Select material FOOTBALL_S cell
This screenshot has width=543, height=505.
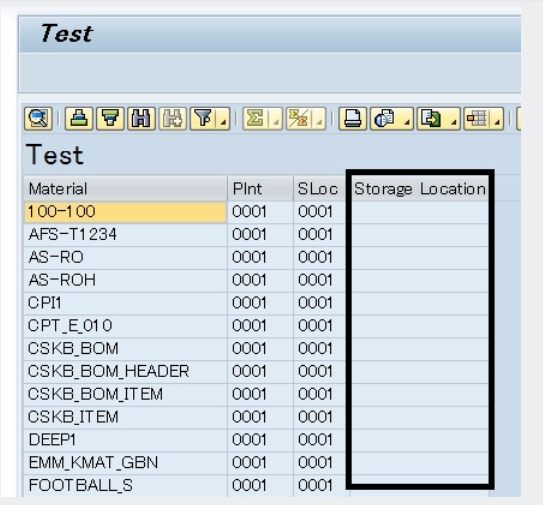[125, 486]
